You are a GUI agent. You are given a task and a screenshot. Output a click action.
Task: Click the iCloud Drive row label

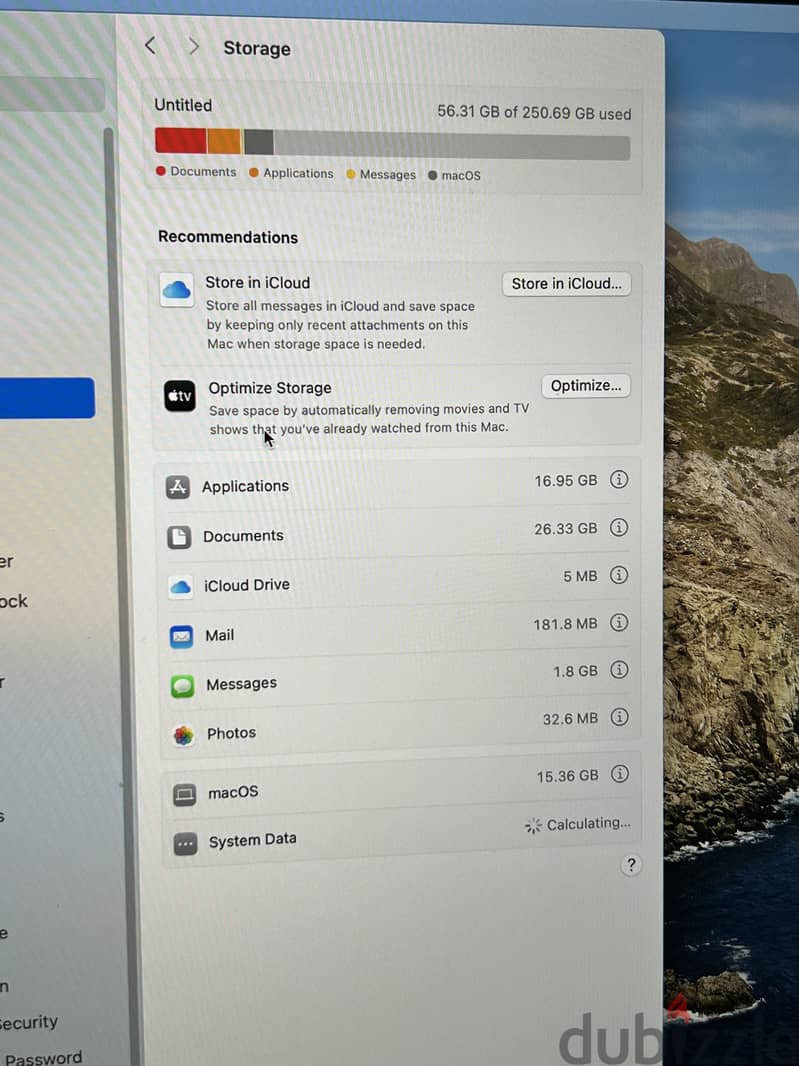coord(247,585)
